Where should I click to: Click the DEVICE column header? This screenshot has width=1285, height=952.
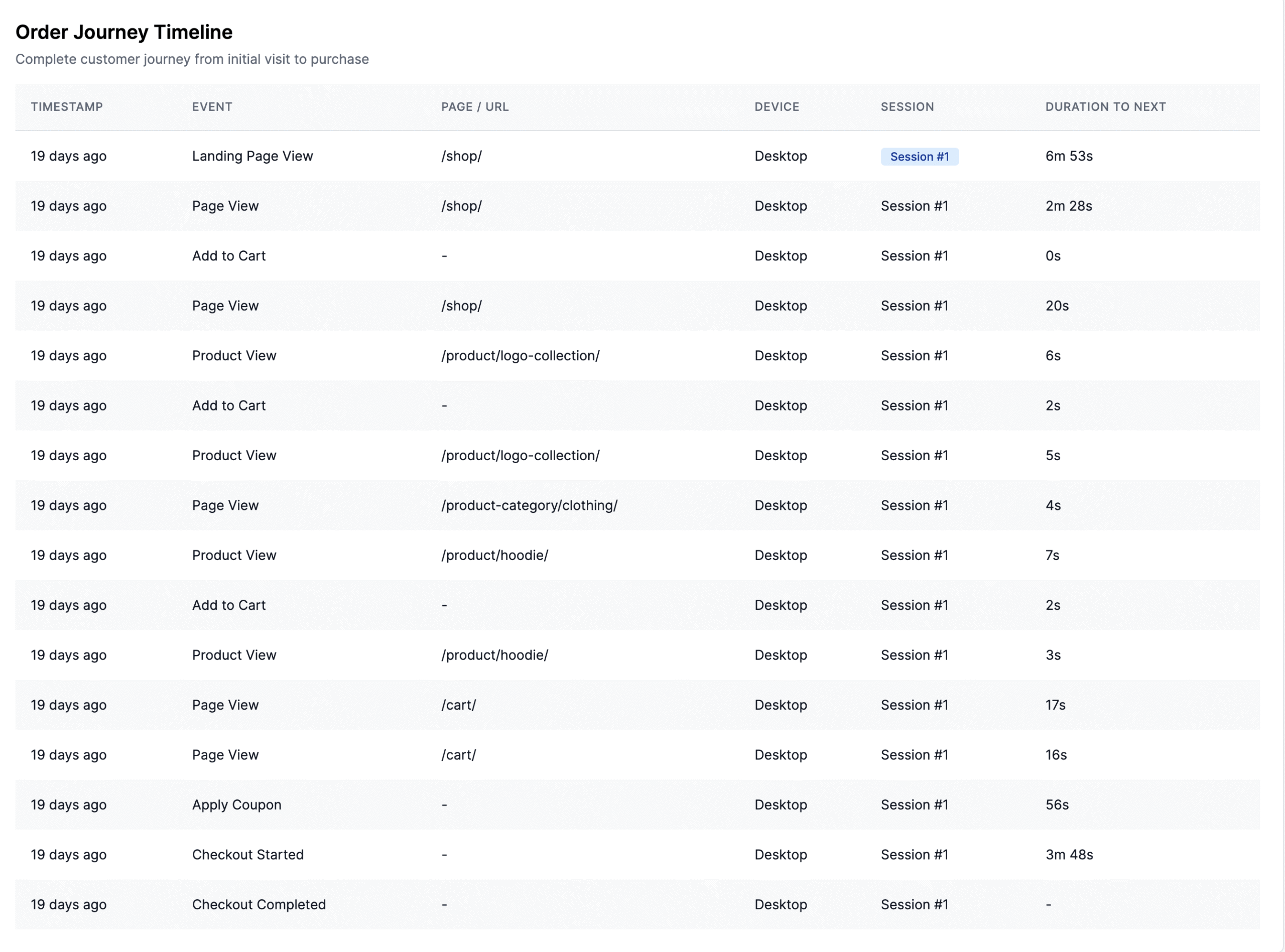click(x=777, y=106)
